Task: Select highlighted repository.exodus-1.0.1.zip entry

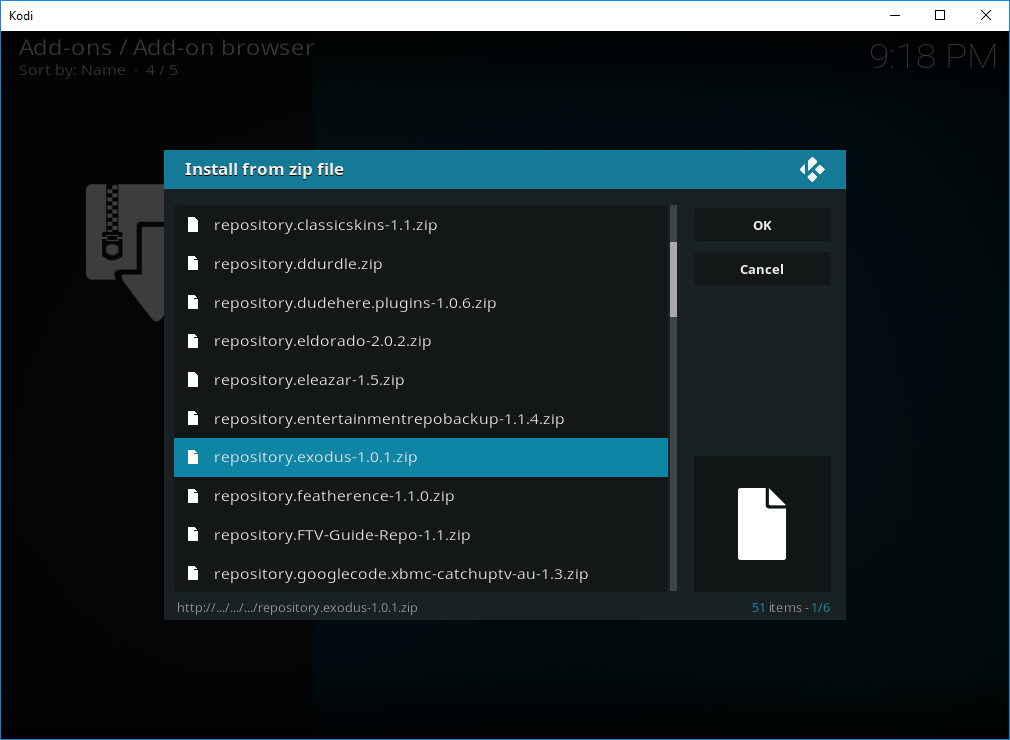Action: (x=421, y=457)
